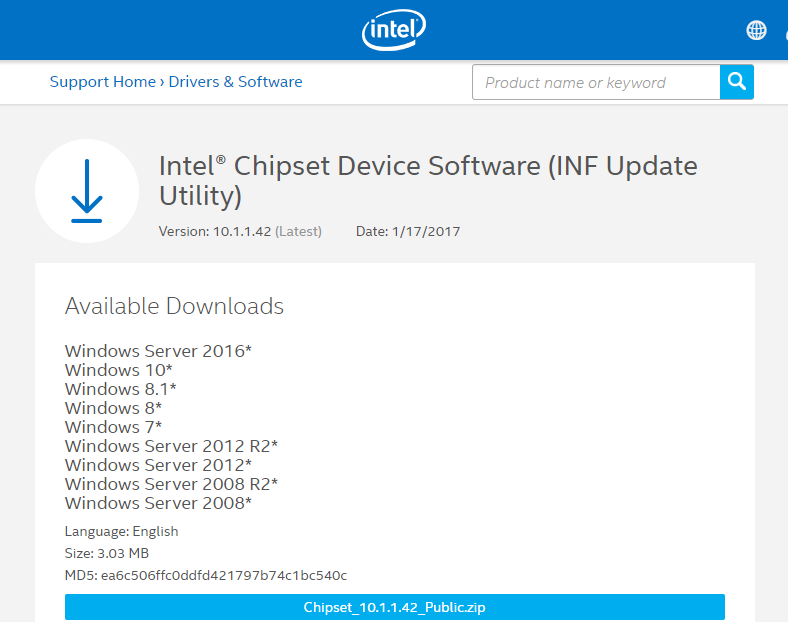Focus the Product name or keyword field

pos(596,82)
